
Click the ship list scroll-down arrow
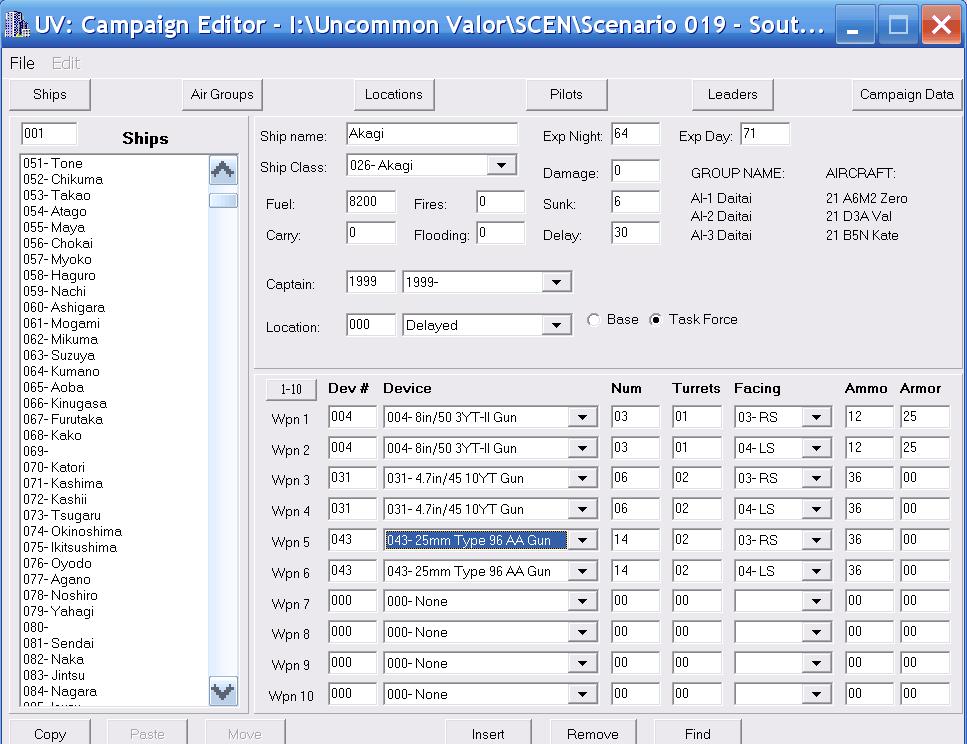tap(223, 691)
